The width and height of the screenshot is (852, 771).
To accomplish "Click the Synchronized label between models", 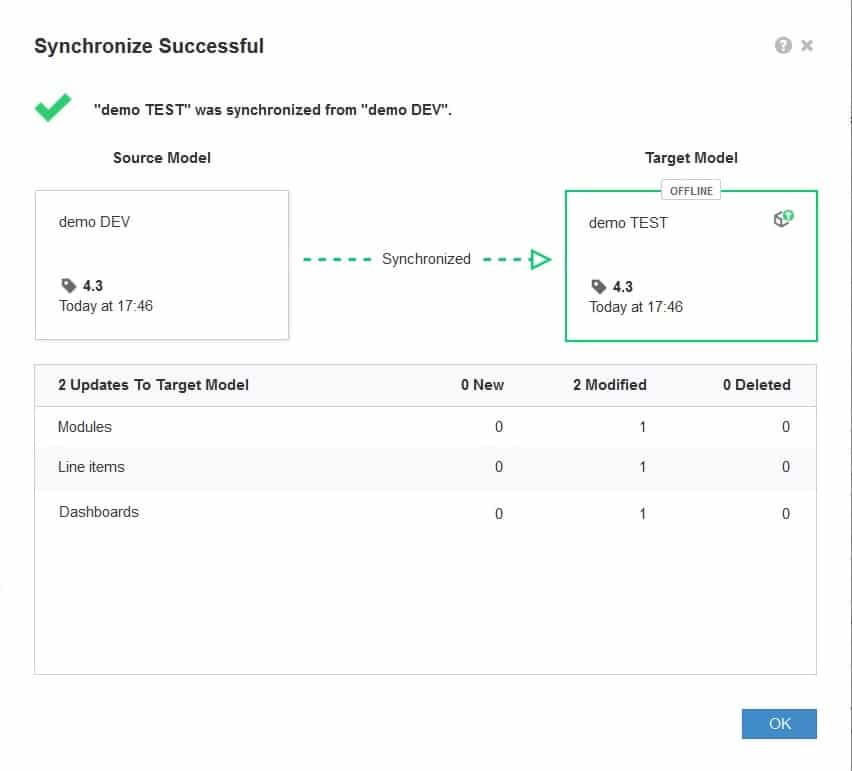I will (x=426, y=259).
